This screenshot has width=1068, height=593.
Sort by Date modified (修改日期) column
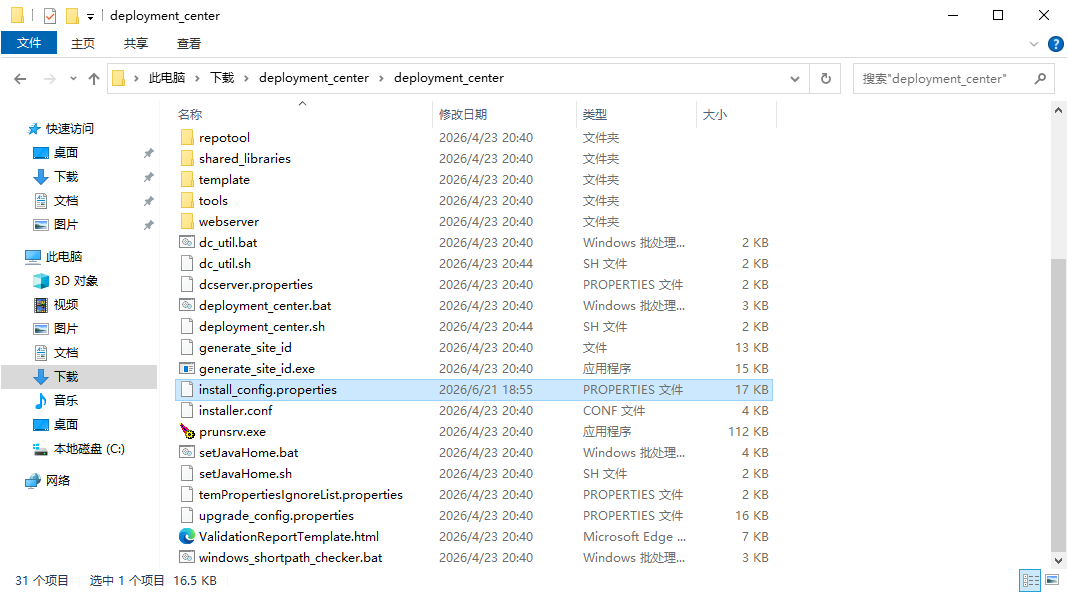pyautogui.click(x=462, y=114)
